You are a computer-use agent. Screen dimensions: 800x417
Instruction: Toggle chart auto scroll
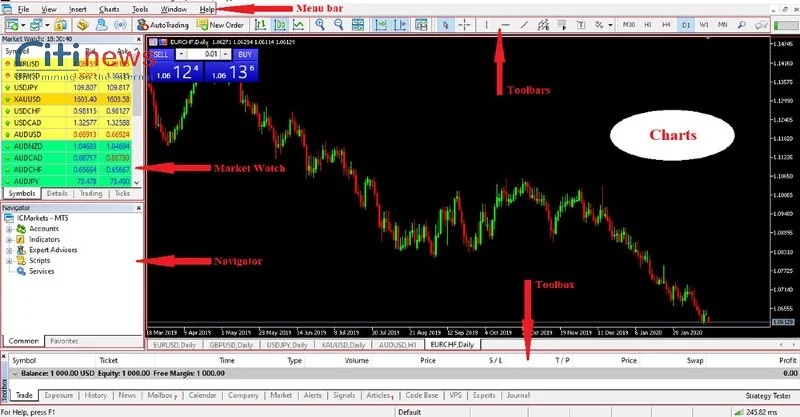[x=381, y=24]
